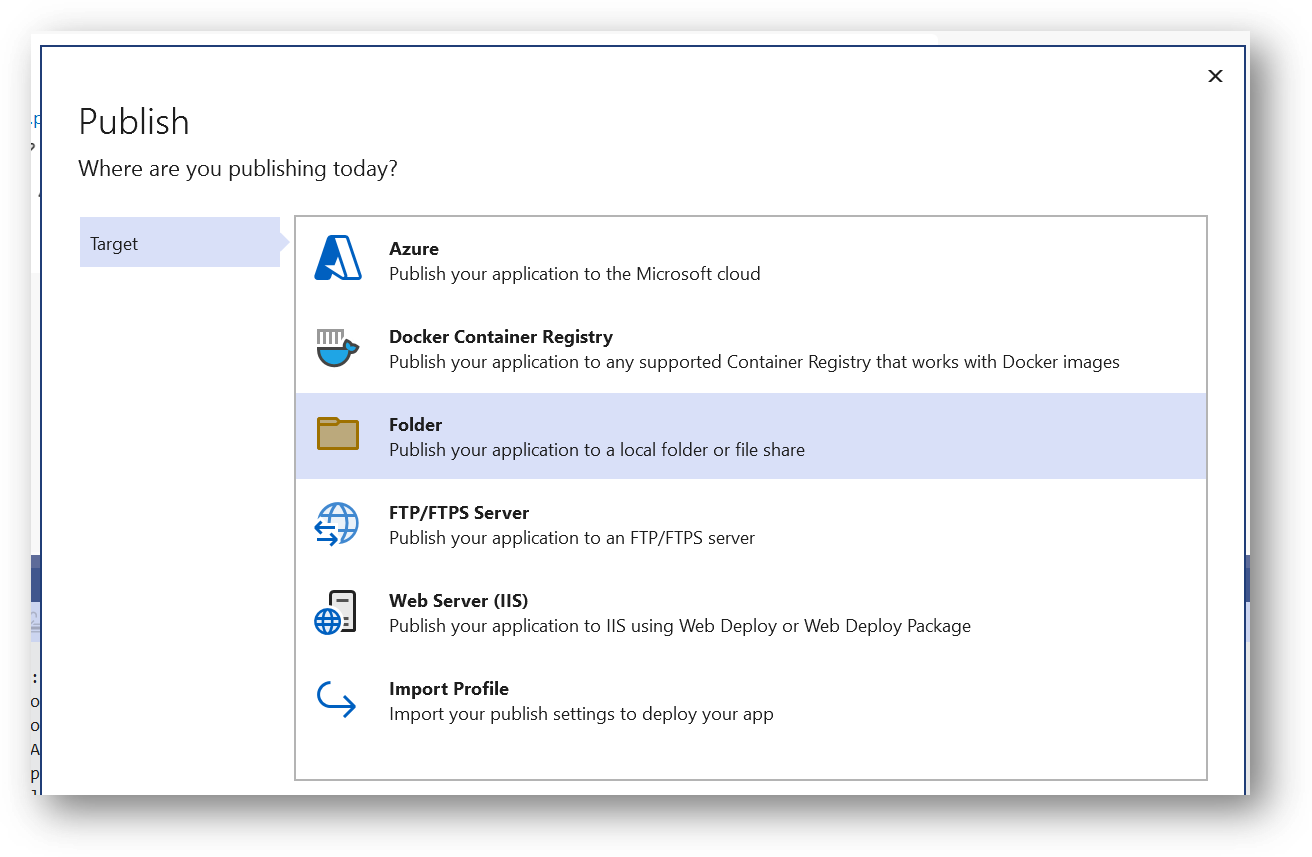The height and width of the screenshot is (857, 1312).
Task: Click the 'to an FTP/FTPS server' description
Action: point(571,538)
